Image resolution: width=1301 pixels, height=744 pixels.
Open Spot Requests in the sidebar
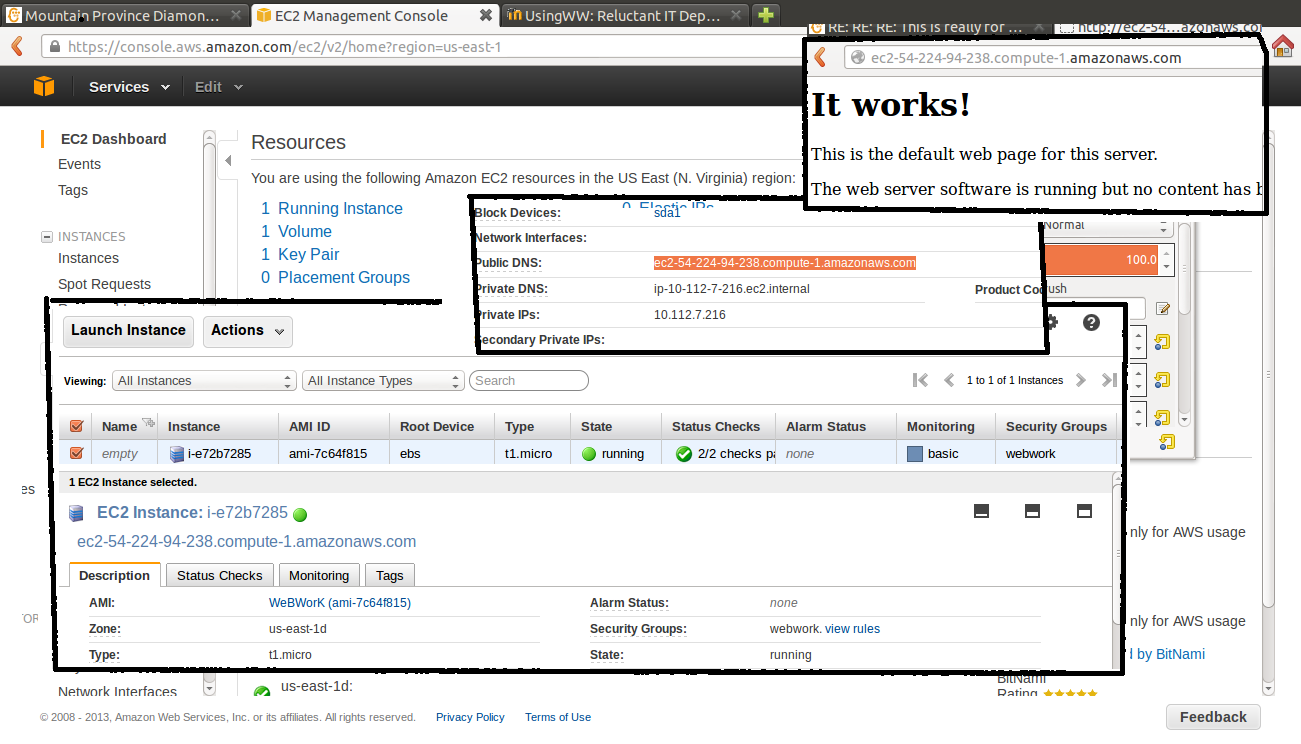click(104, 284)
